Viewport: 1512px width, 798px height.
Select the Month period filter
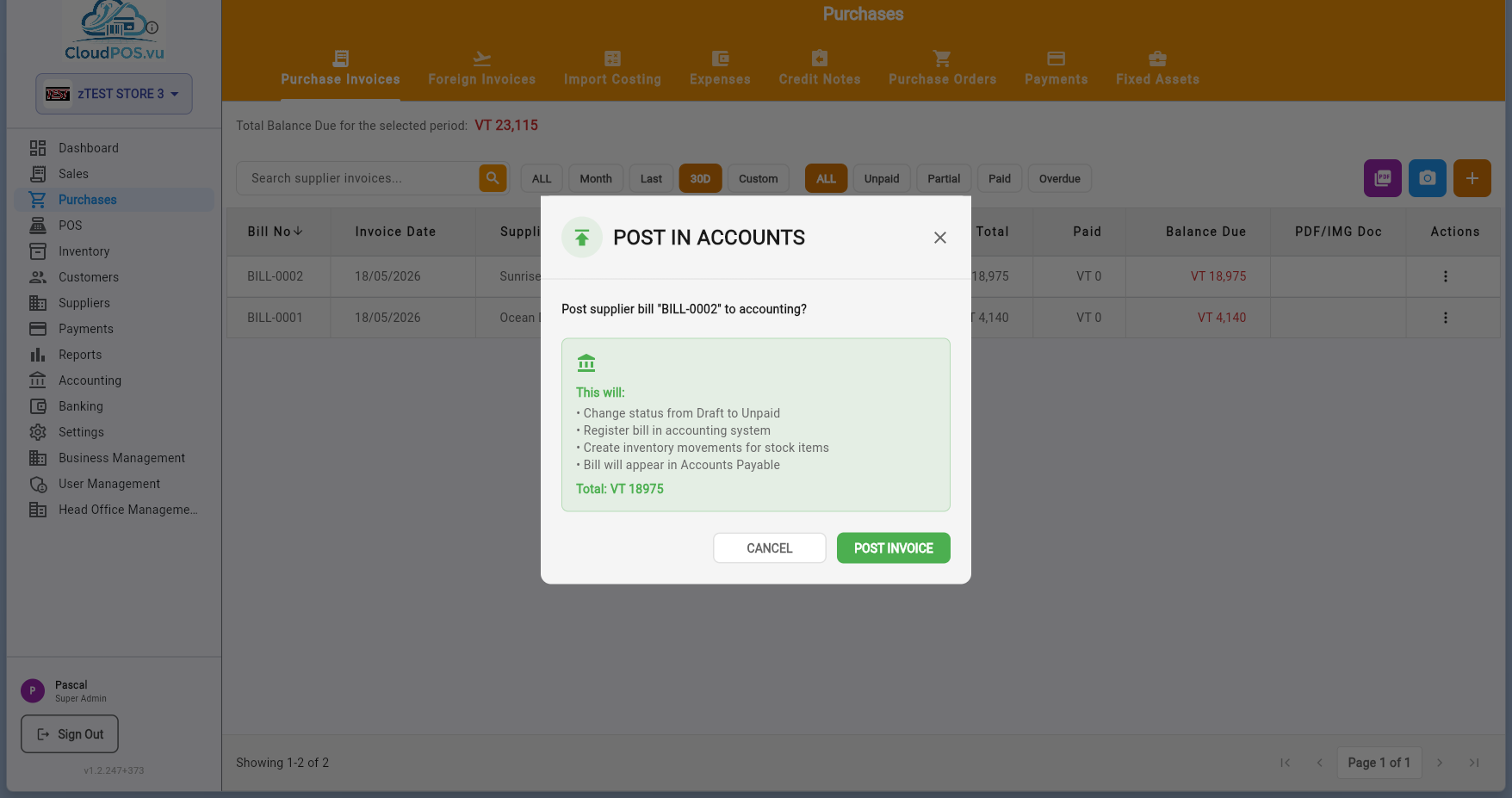(x=596, y=179)
